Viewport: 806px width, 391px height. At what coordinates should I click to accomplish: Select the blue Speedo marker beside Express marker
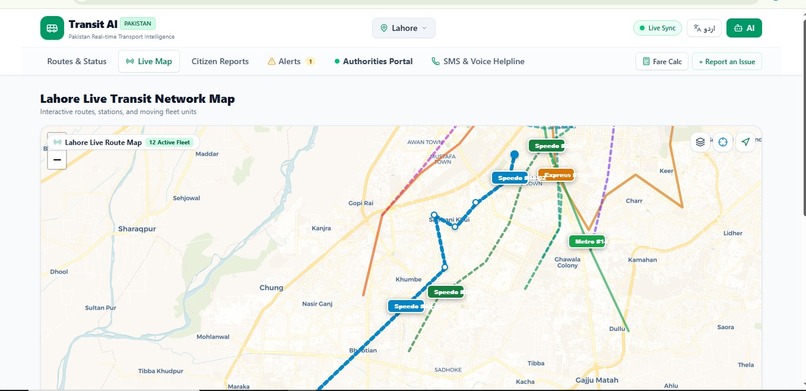click(510, 178)
